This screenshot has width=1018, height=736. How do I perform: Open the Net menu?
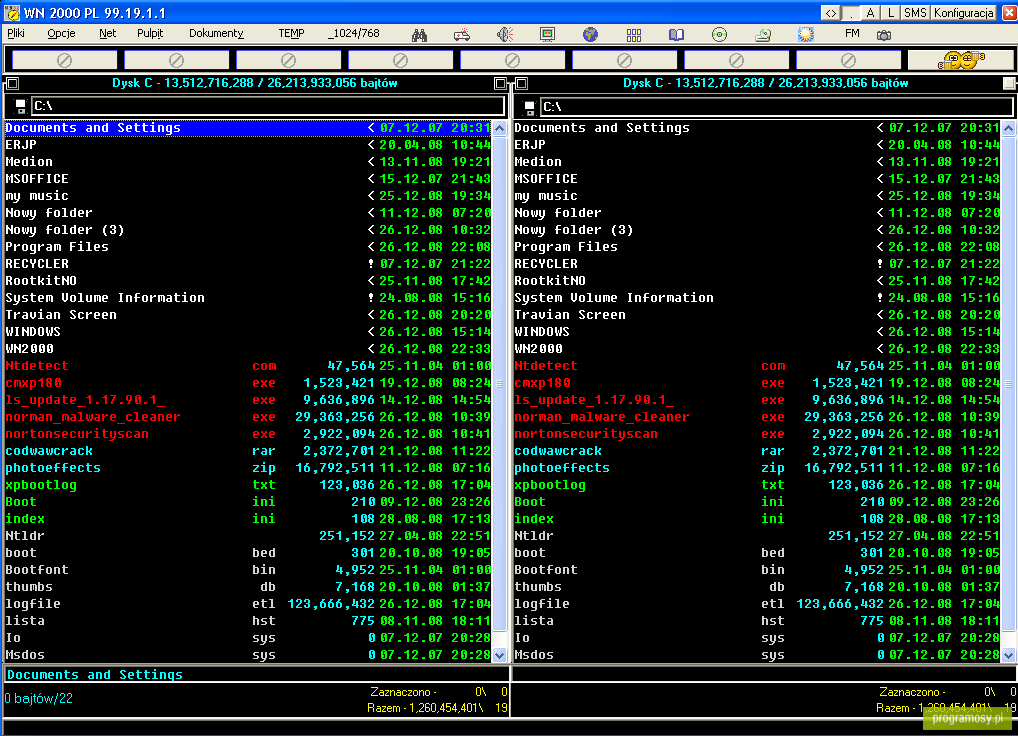tap(108, 33)
